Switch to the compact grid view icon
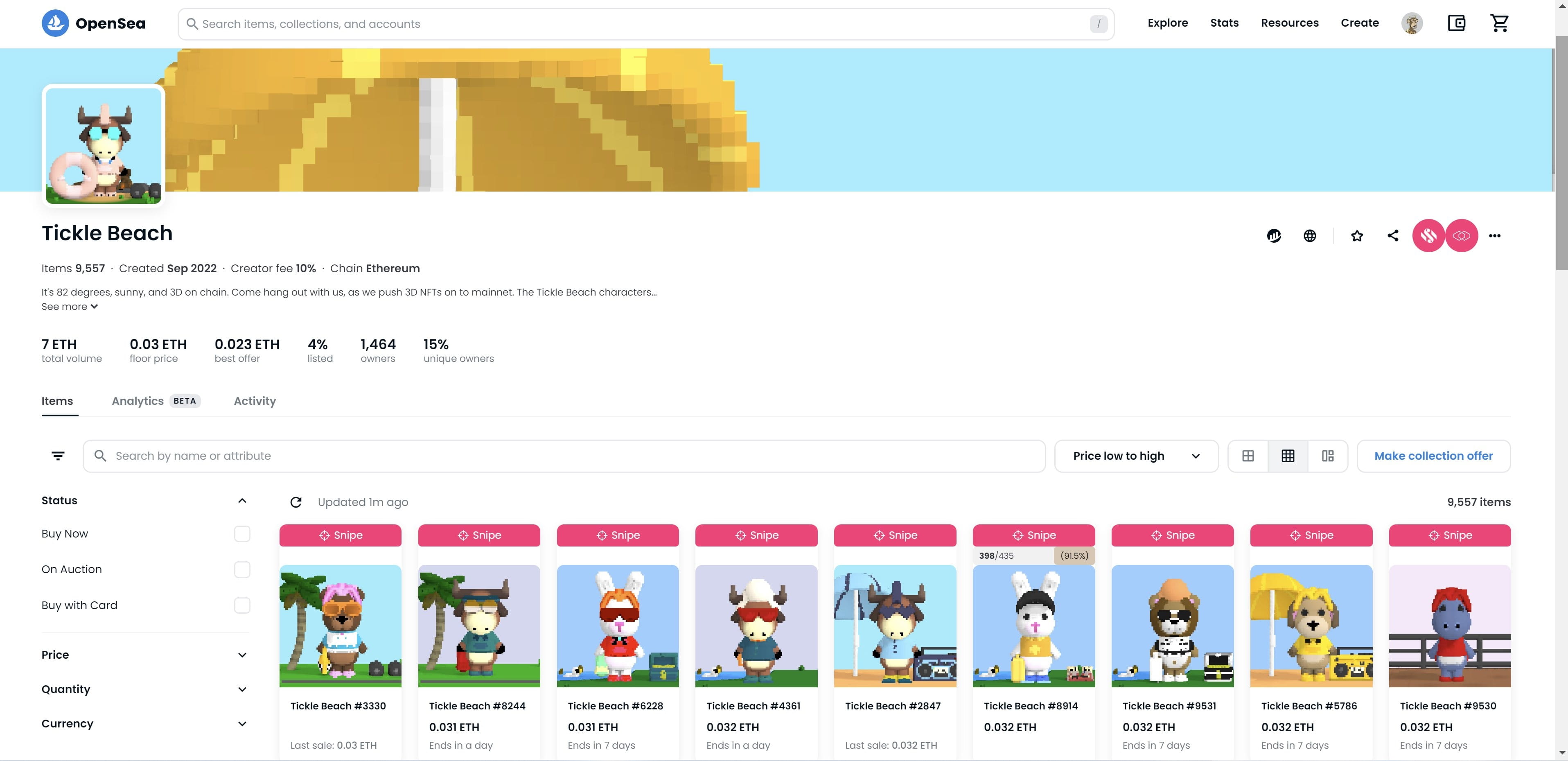The height and width of the screenshot is (761, 1568). point(1287,456)
